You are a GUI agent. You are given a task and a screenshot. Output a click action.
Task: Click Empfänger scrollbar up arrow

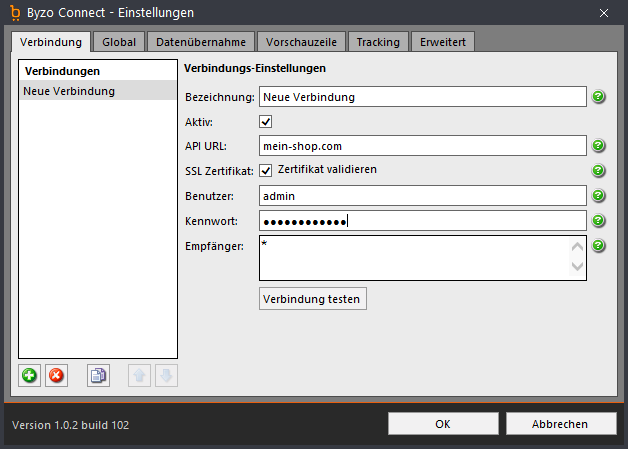coord(577,247)
